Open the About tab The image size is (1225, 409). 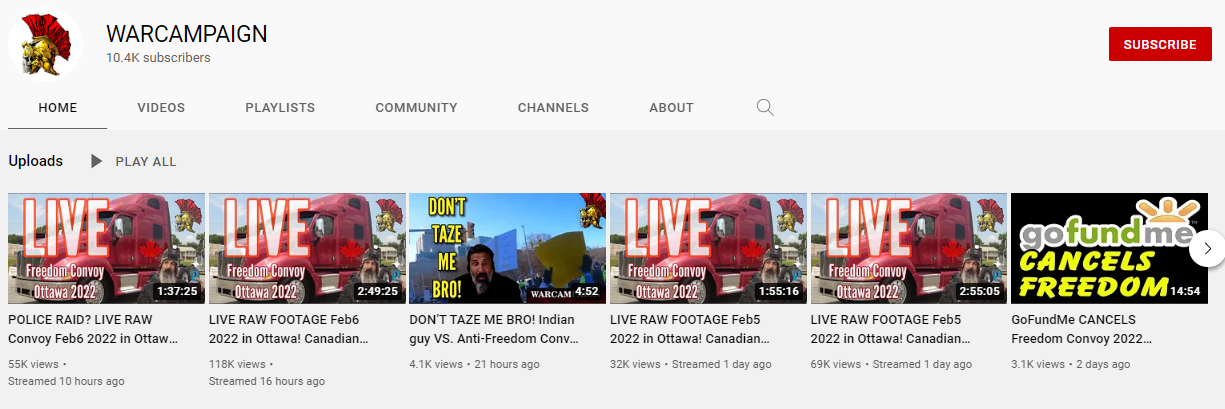tap(671, 107)
